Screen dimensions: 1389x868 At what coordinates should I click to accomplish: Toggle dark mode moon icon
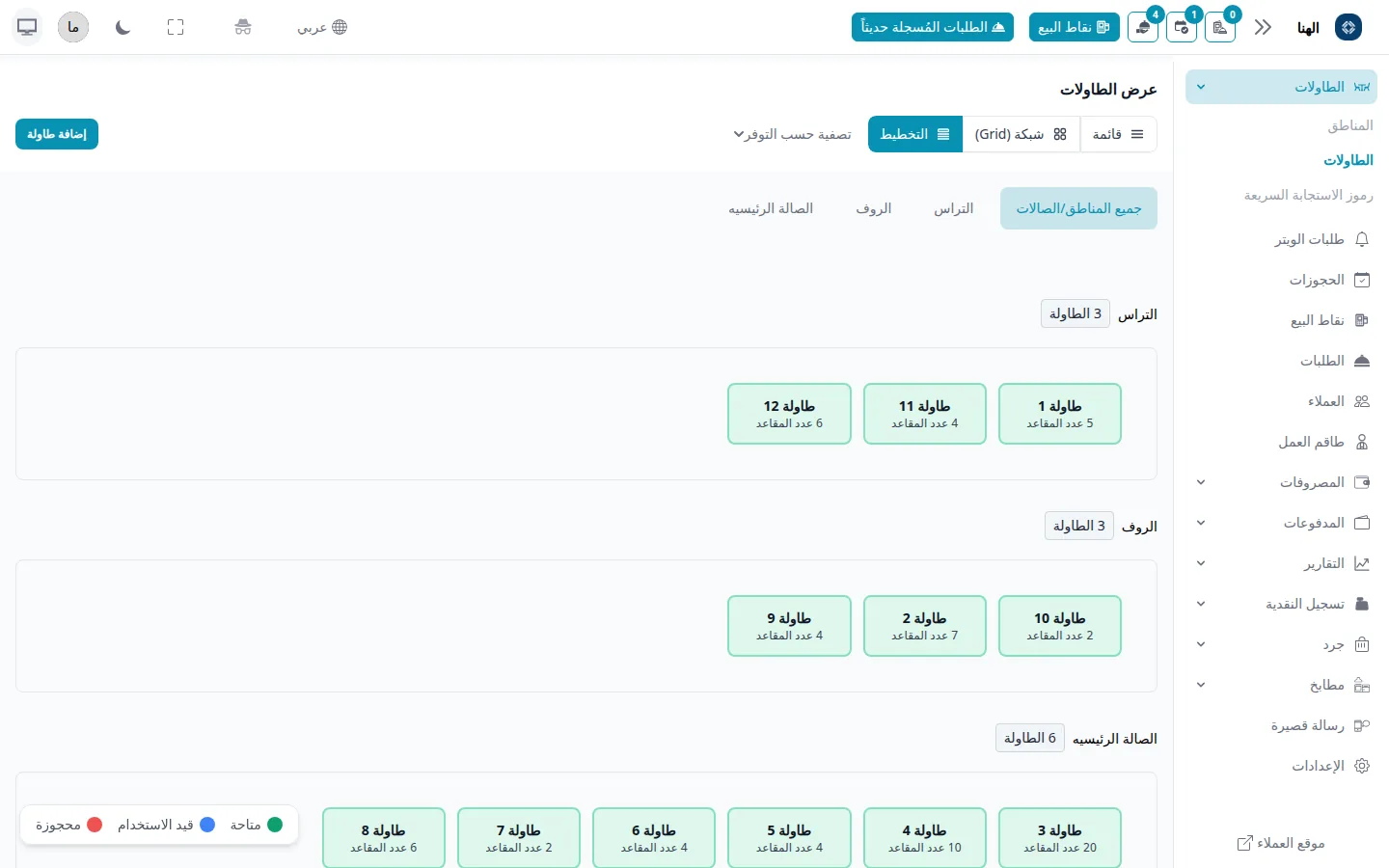point(123,27)
